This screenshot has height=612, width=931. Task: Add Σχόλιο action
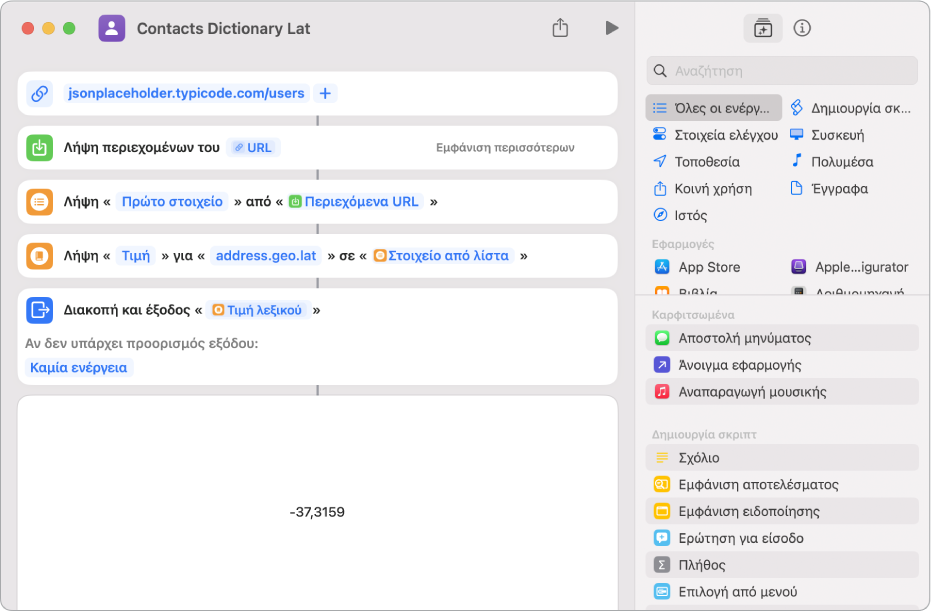pos(782,458)
